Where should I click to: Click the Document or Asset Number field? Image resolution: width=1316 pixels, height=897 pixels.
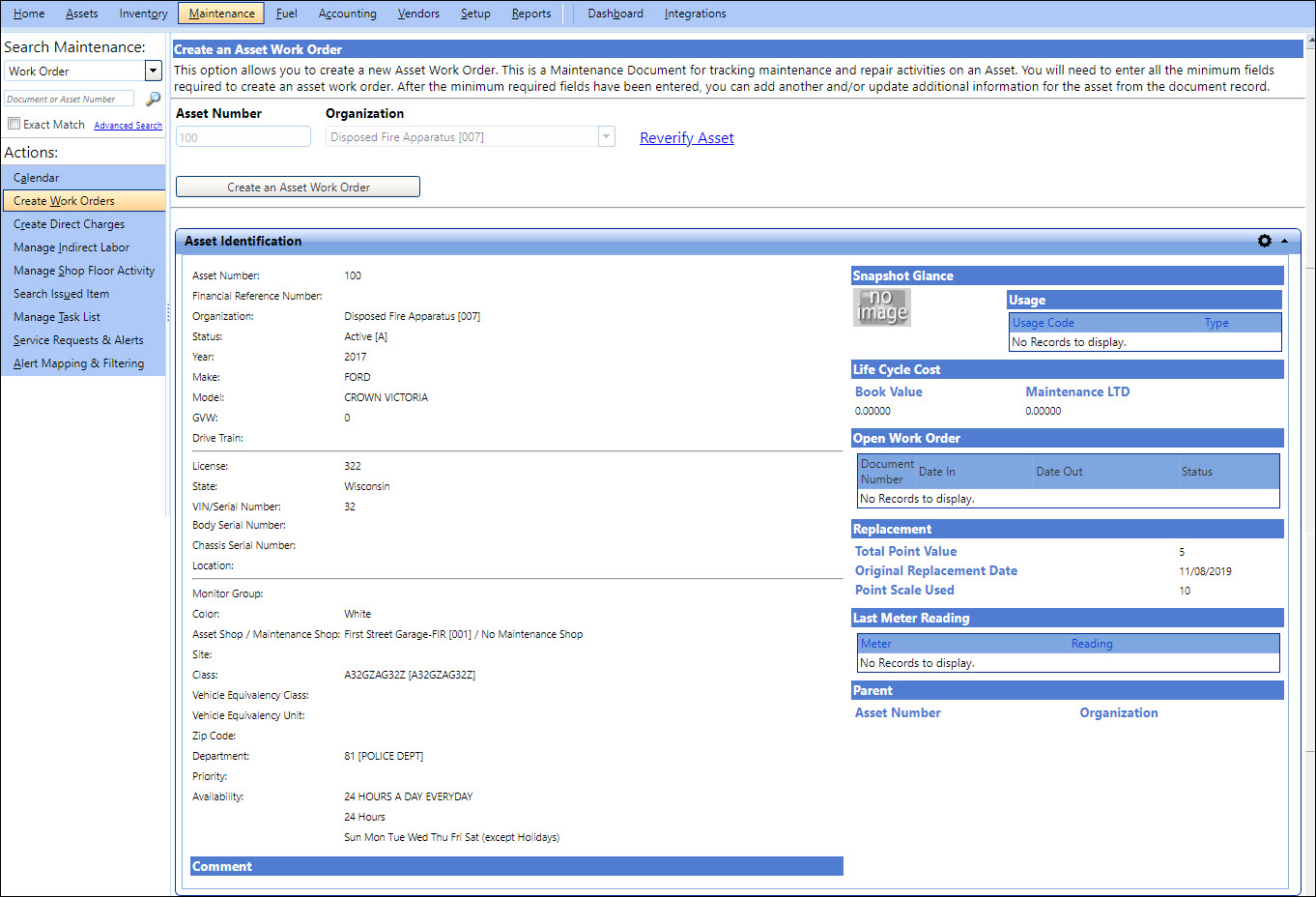coord(69,99)
